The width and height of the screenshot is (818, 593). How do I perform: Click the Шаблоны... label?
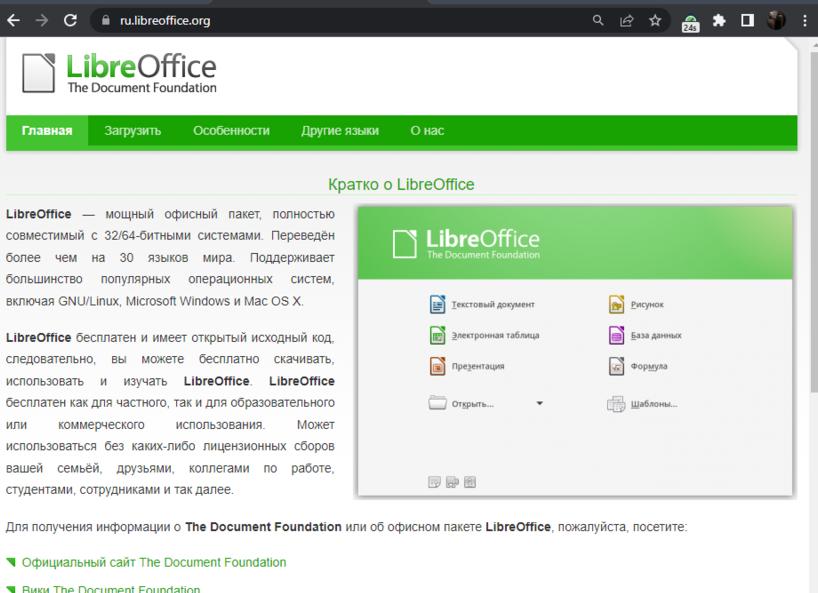pos(654,404)
